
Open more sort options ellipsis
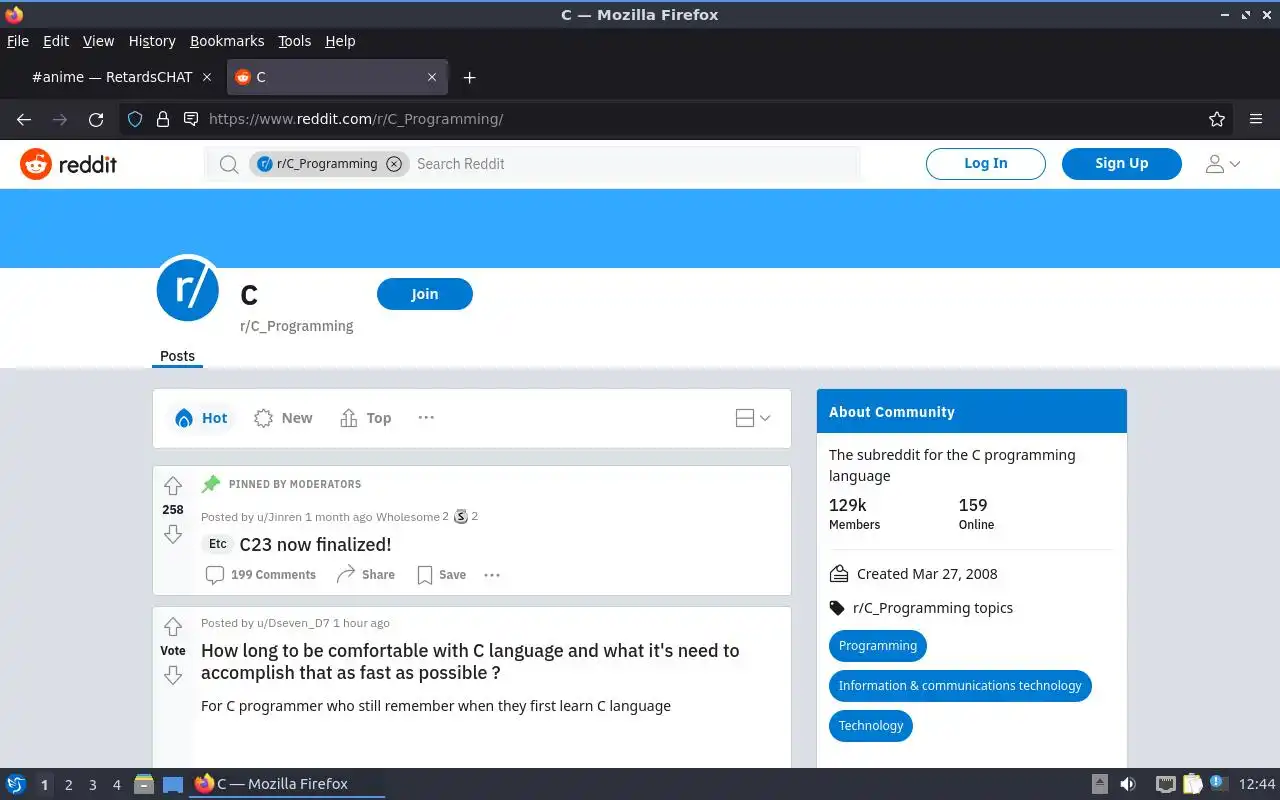426,418
